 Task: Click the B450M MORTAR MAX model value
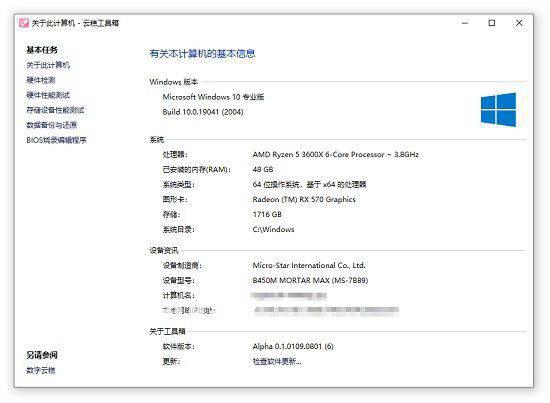(310, 281)
